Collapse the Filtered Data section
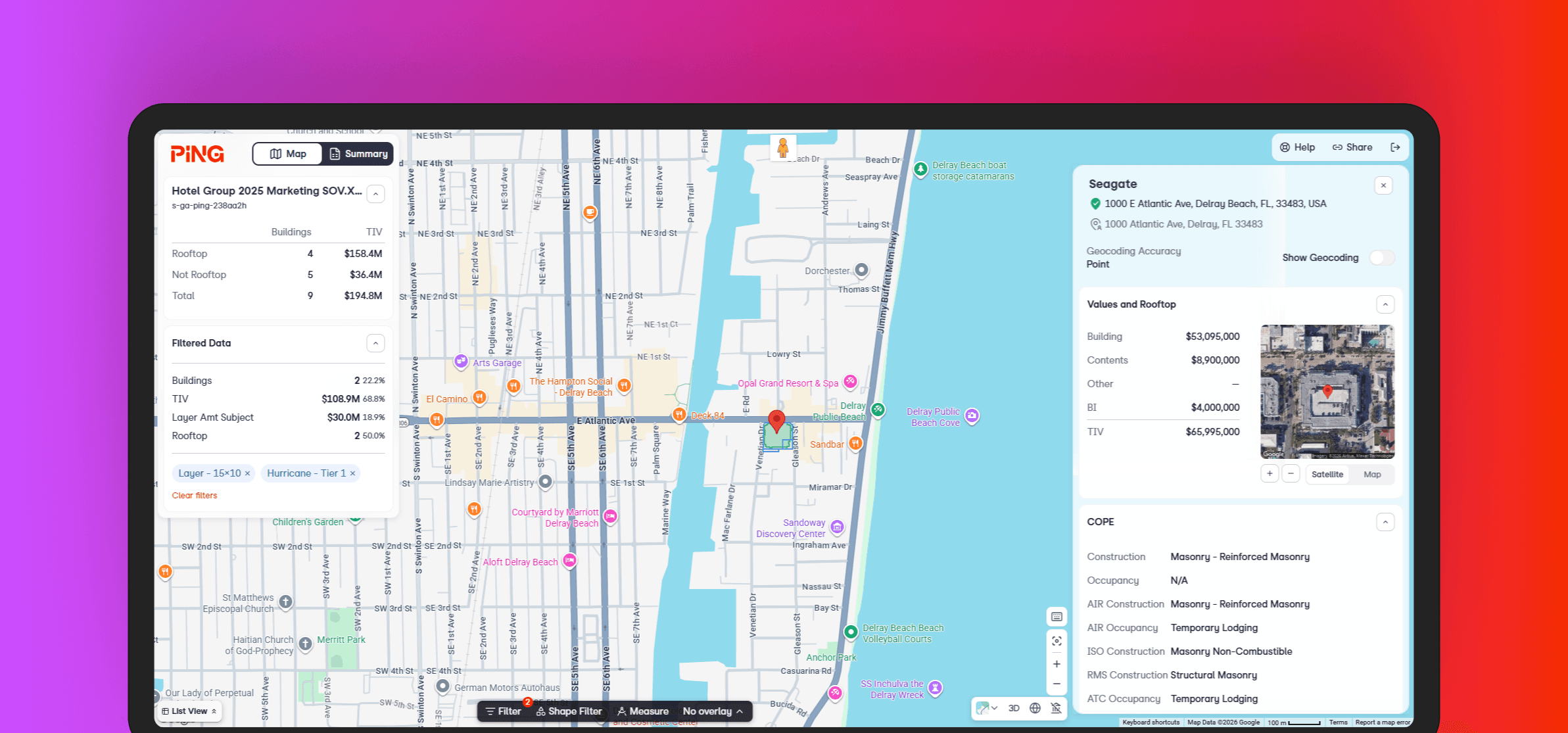Viewport: 1568px width, 733px height. coord(375,343)
